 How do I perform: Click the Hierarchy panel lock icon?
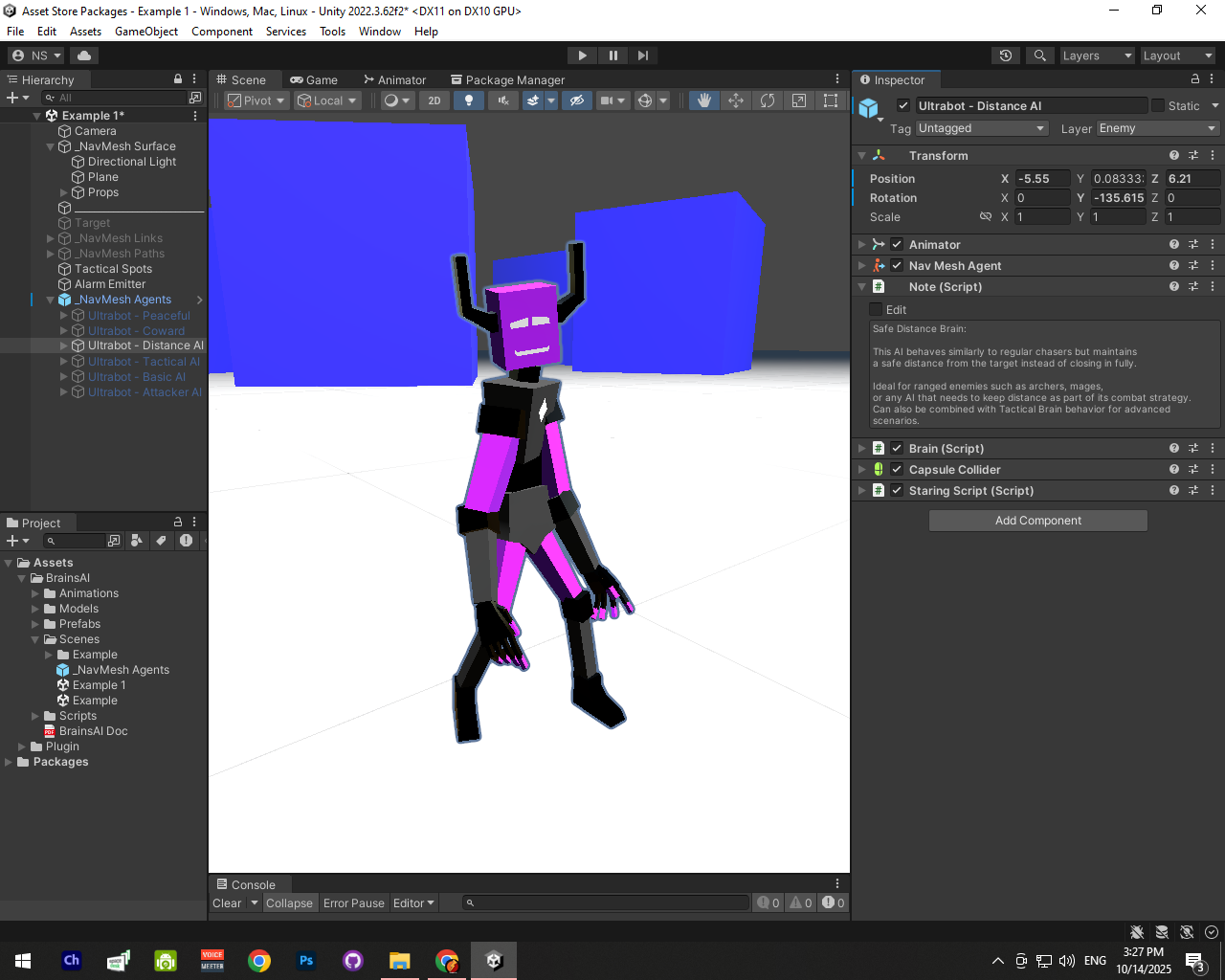(x=178, y=79)
